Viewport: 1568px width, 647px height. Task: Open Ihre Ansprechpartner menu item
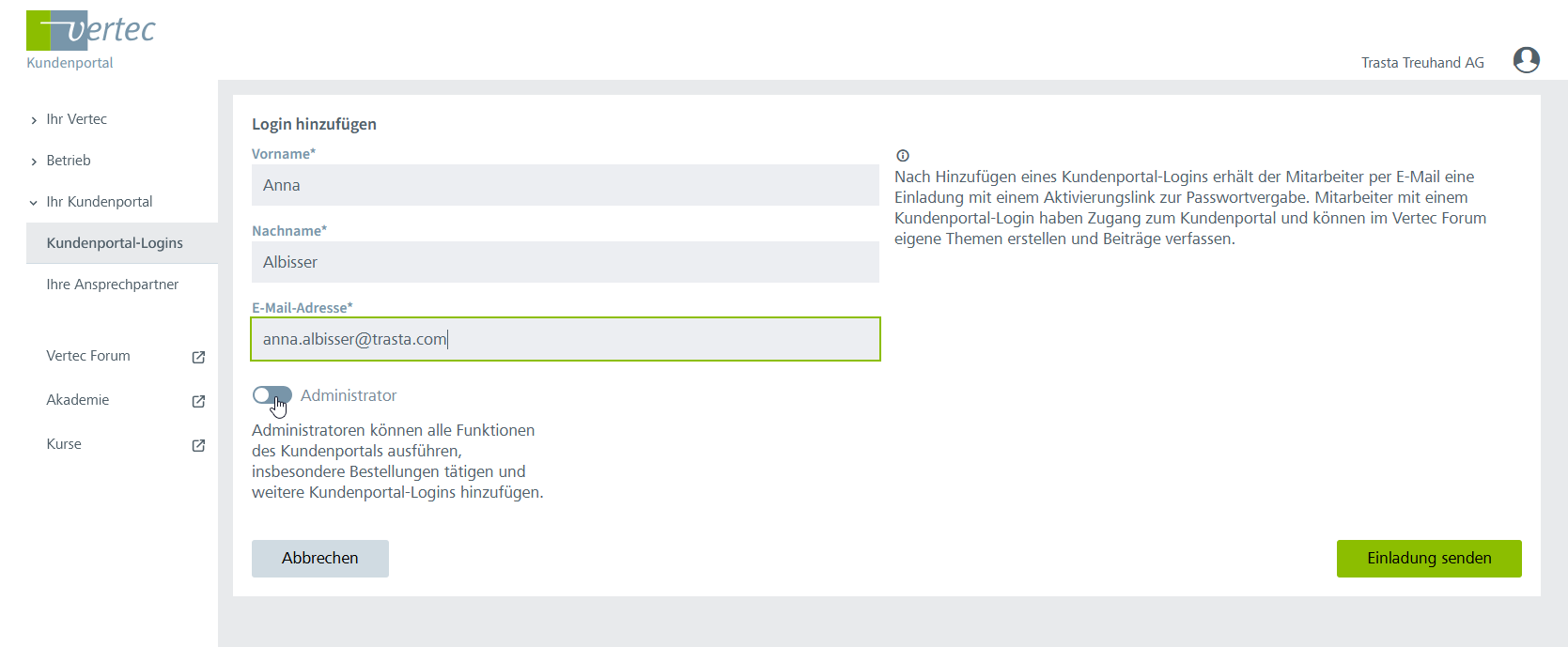coord(112,285)
